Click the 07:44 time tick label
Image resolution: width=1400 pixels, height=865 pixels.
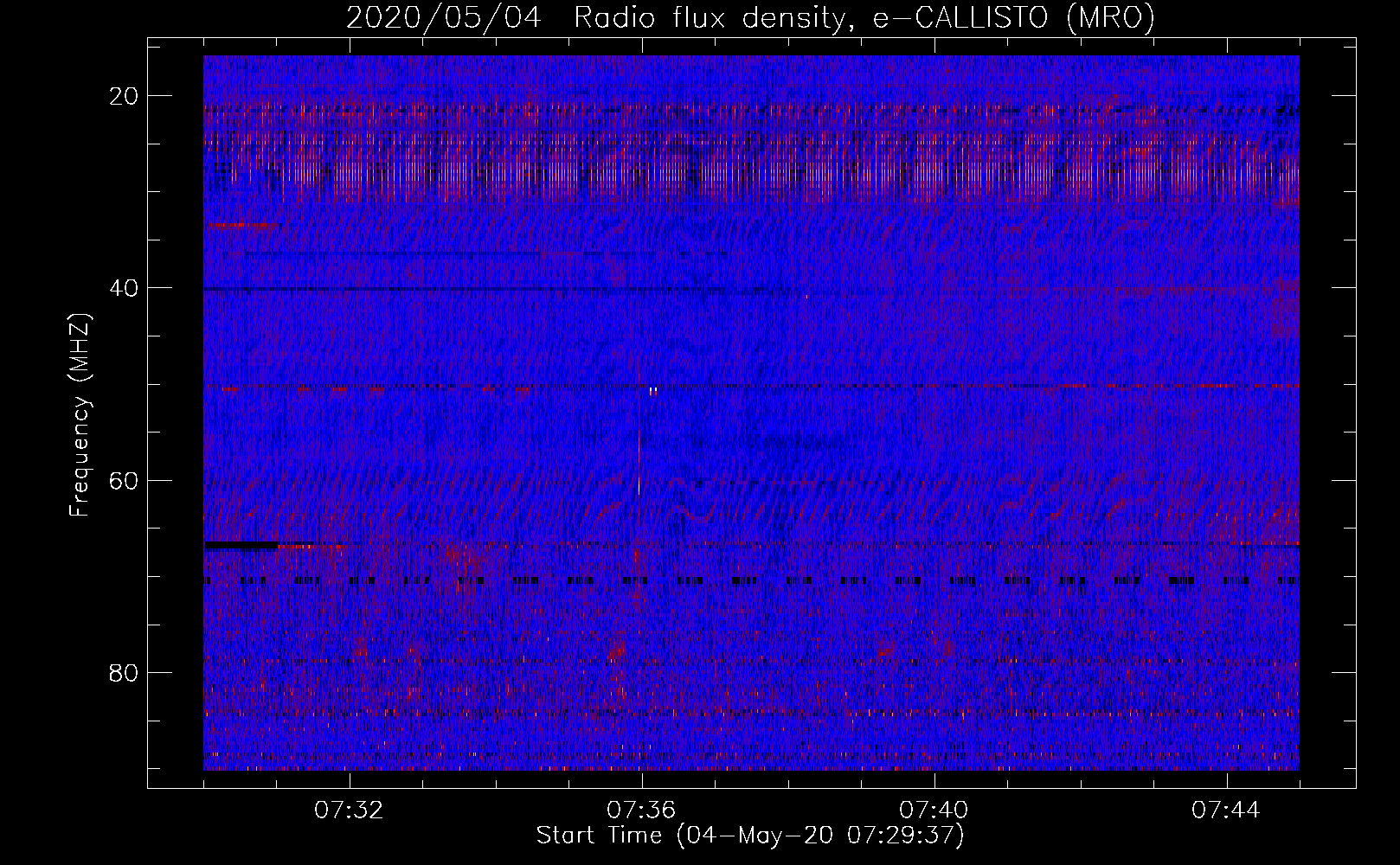[1226, 811]
